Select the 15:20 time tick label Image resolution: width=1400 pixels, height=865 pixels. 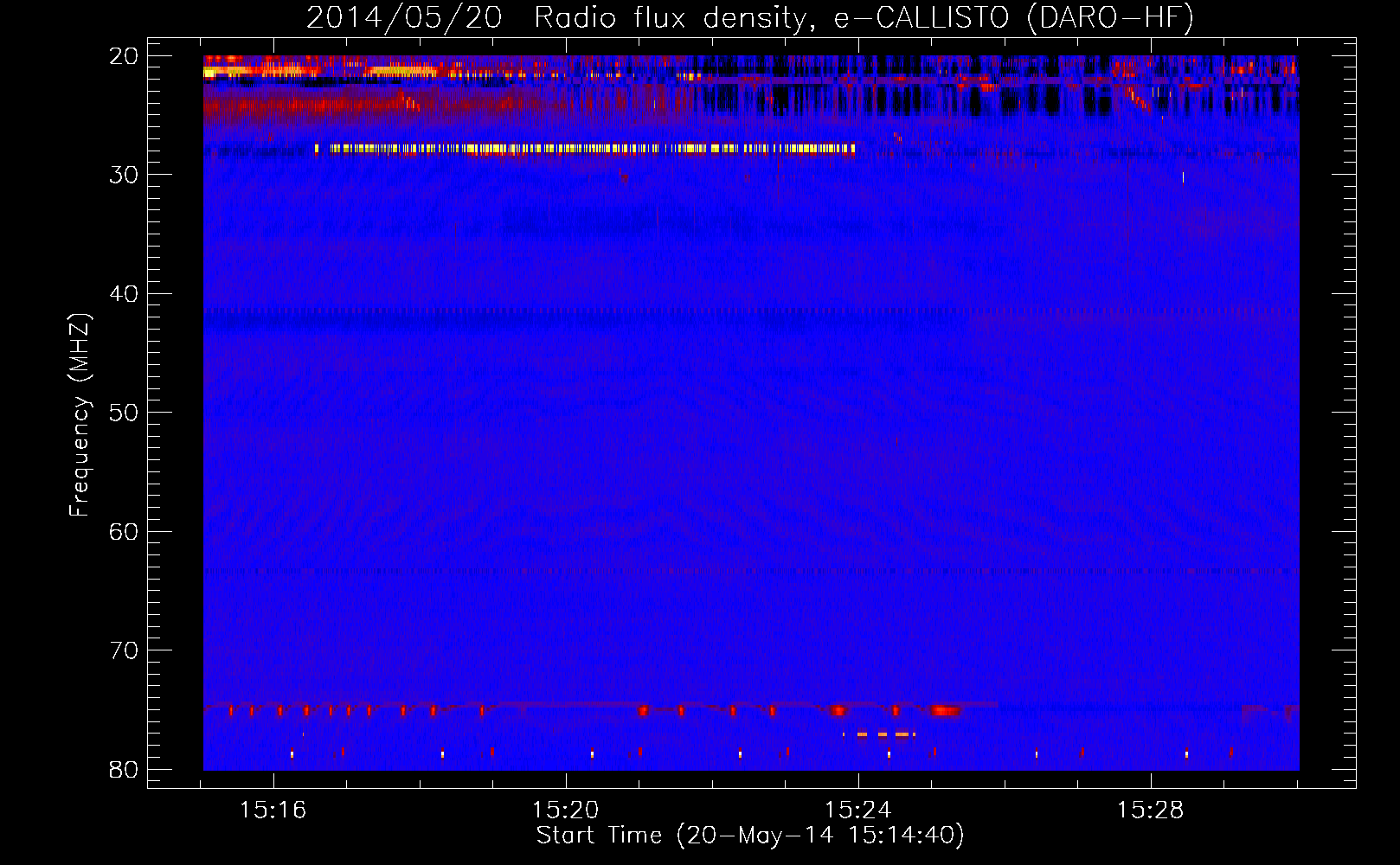pos(566,811)
